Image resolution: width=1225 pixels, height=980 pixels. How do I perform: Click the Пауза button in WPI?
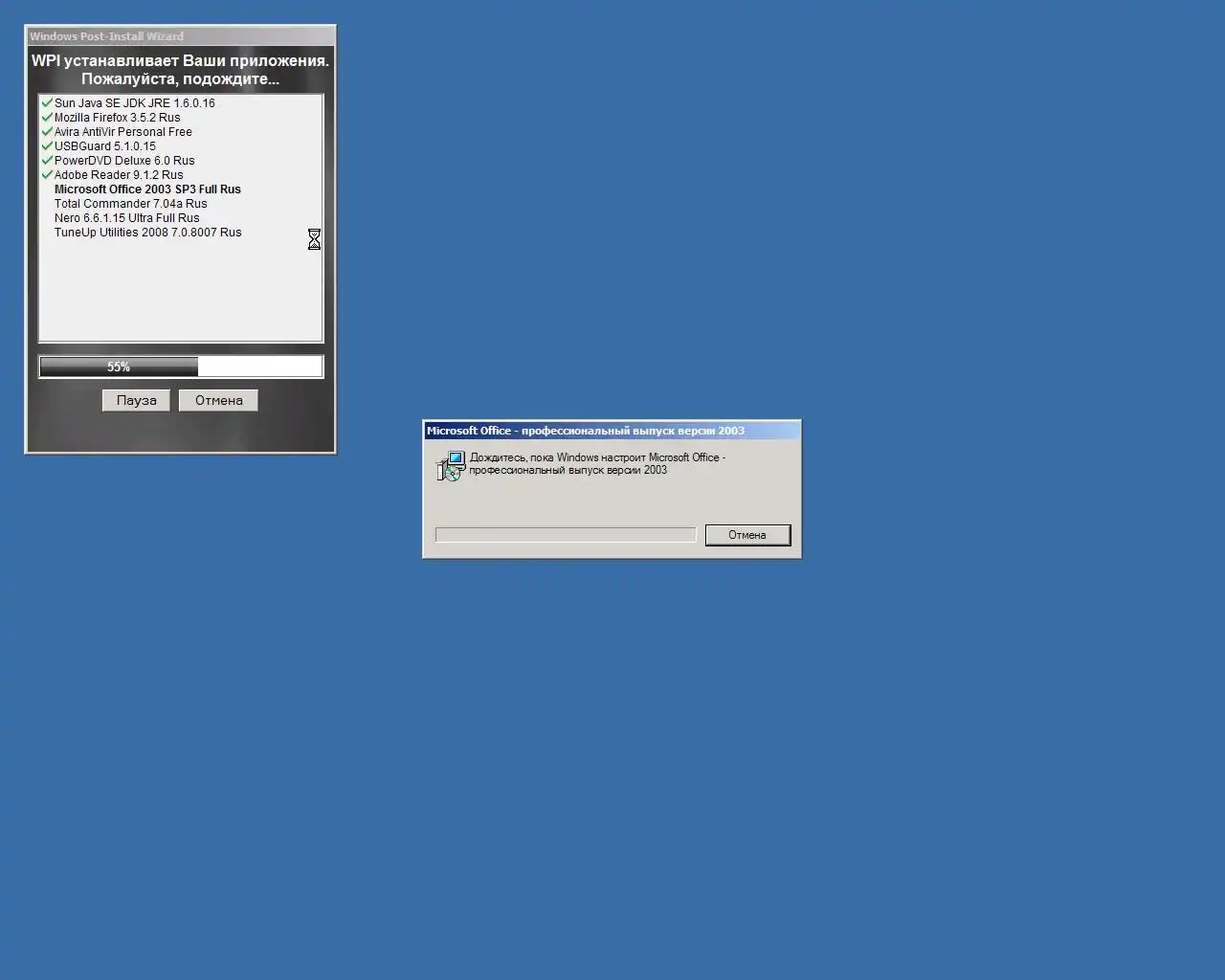(136, 400)
